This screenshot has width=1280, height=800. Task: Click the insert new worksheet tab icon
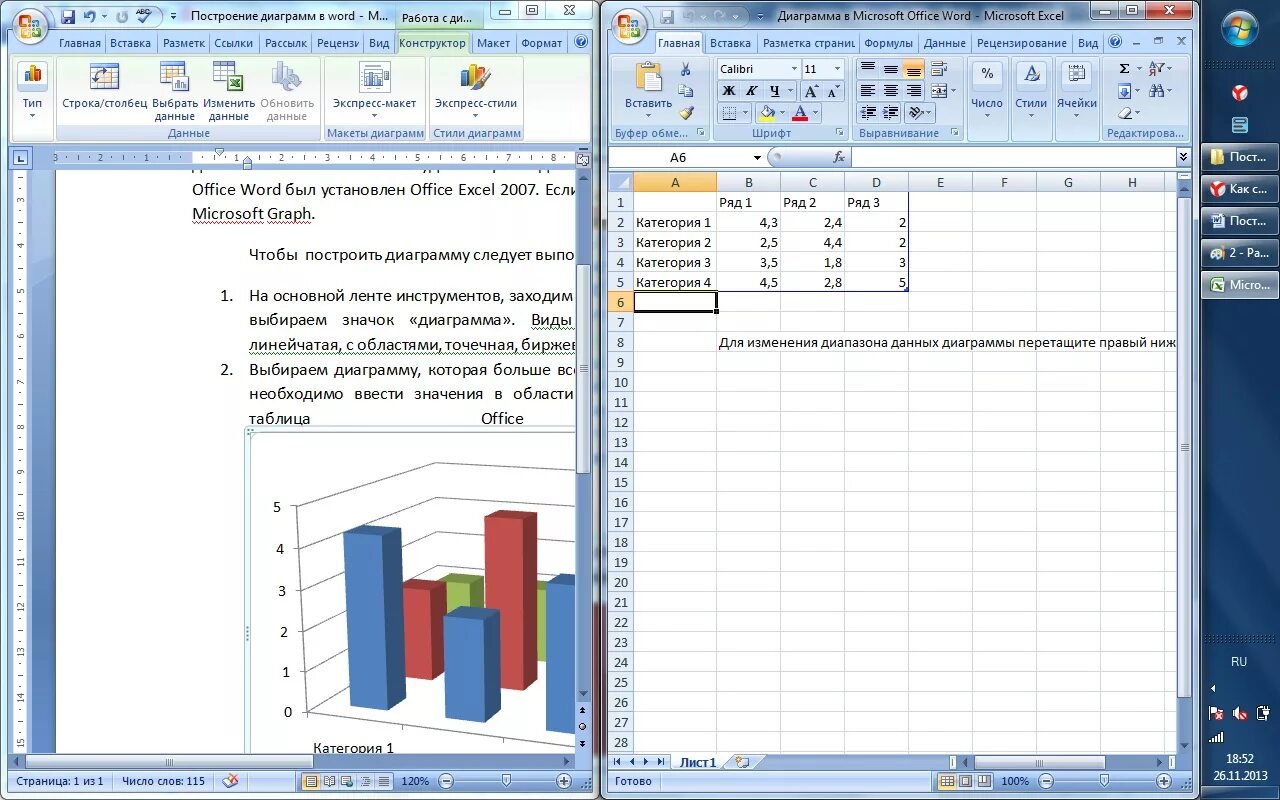(x=742, y=762)
